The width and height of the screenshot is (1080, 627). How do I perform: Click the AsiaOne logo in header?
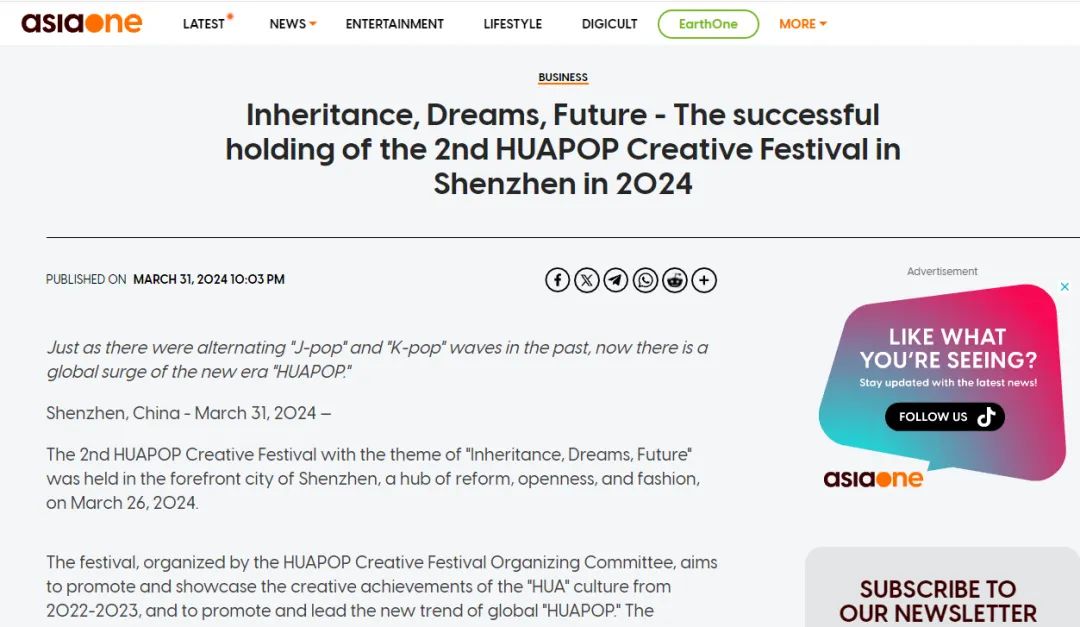pos(81,23)
